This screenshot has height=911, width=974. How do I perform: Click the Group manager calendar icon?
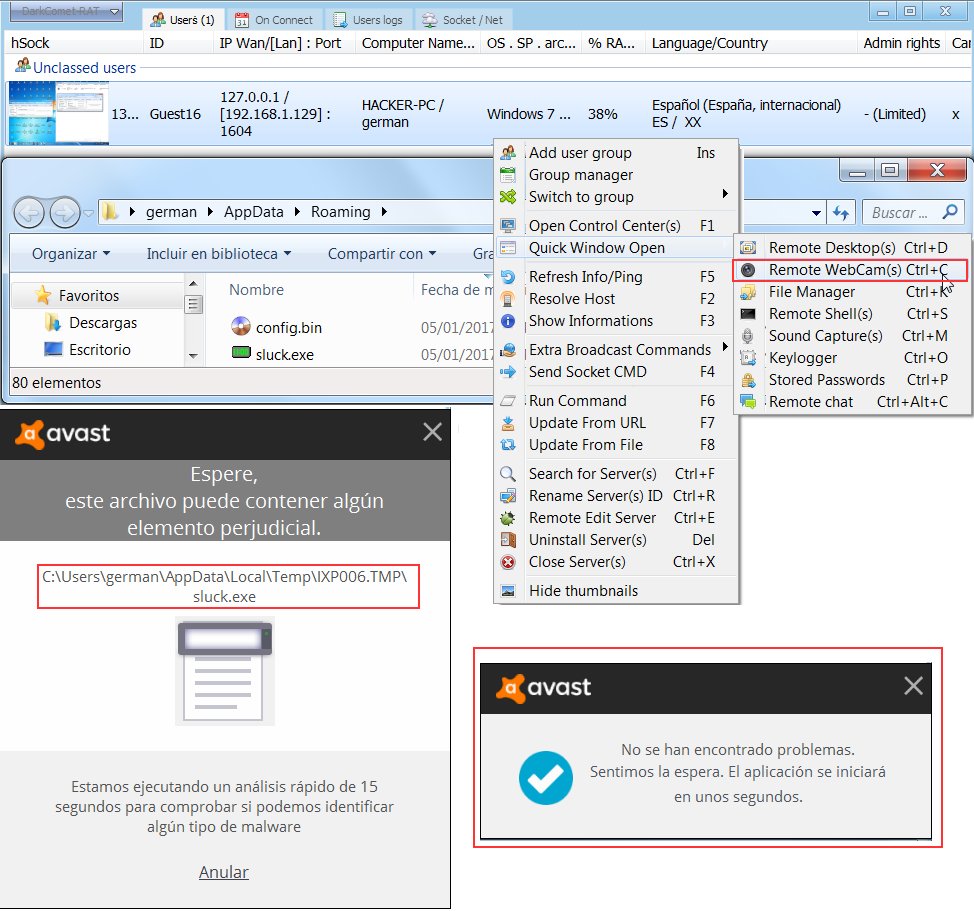508,175
